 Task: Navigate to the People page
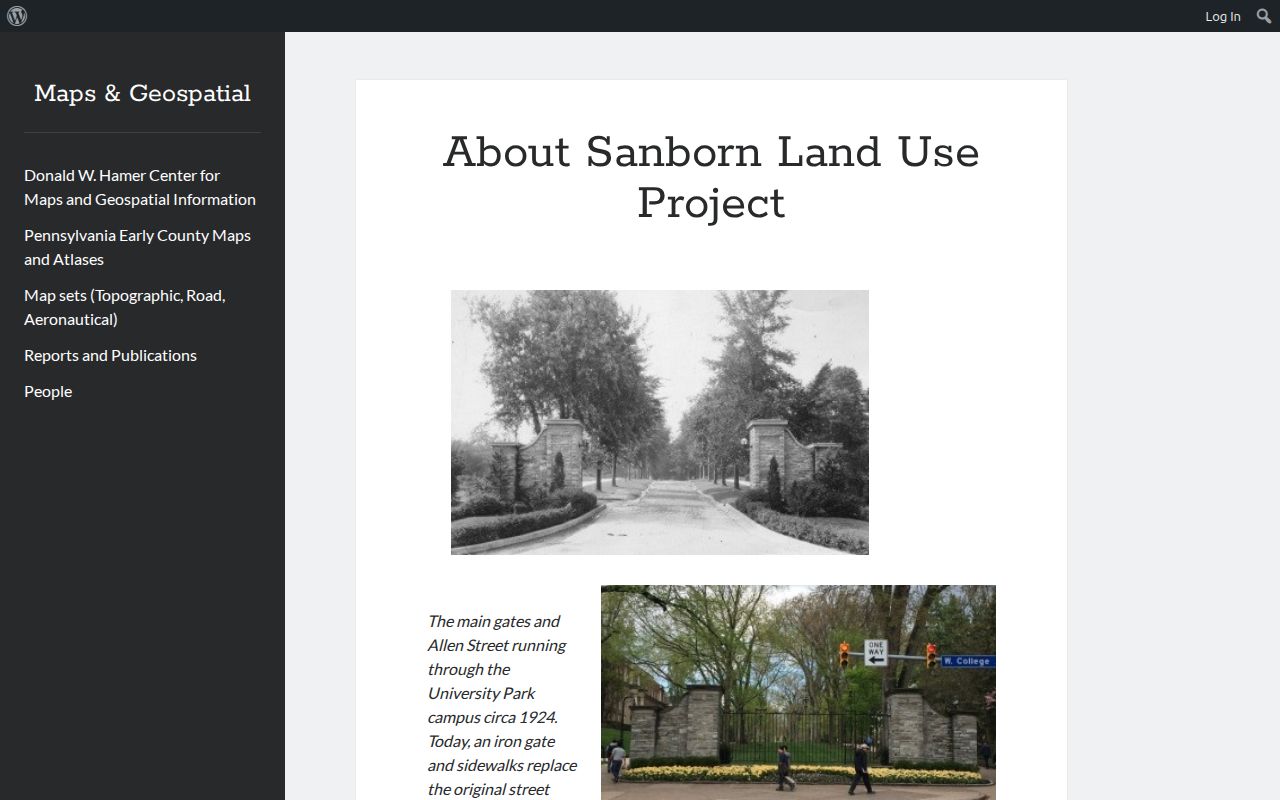coord(48,391)
